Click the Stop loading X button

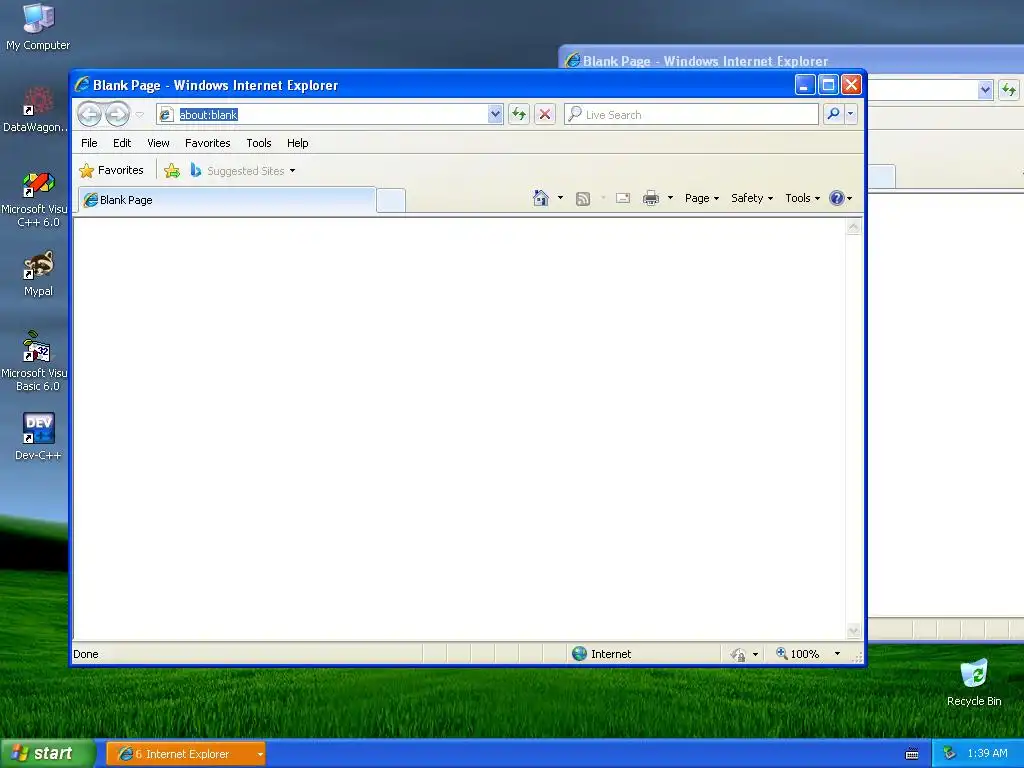545,114
